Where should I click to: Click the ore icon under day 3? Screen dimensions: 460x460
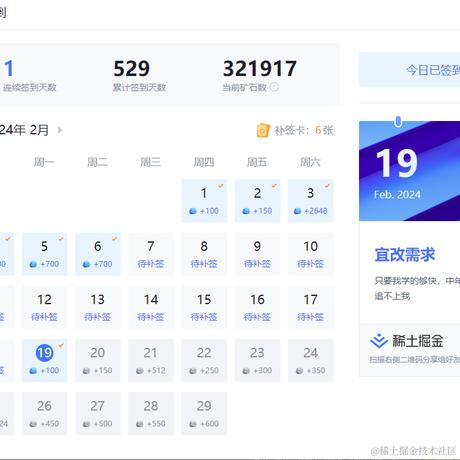click(297, 211)
